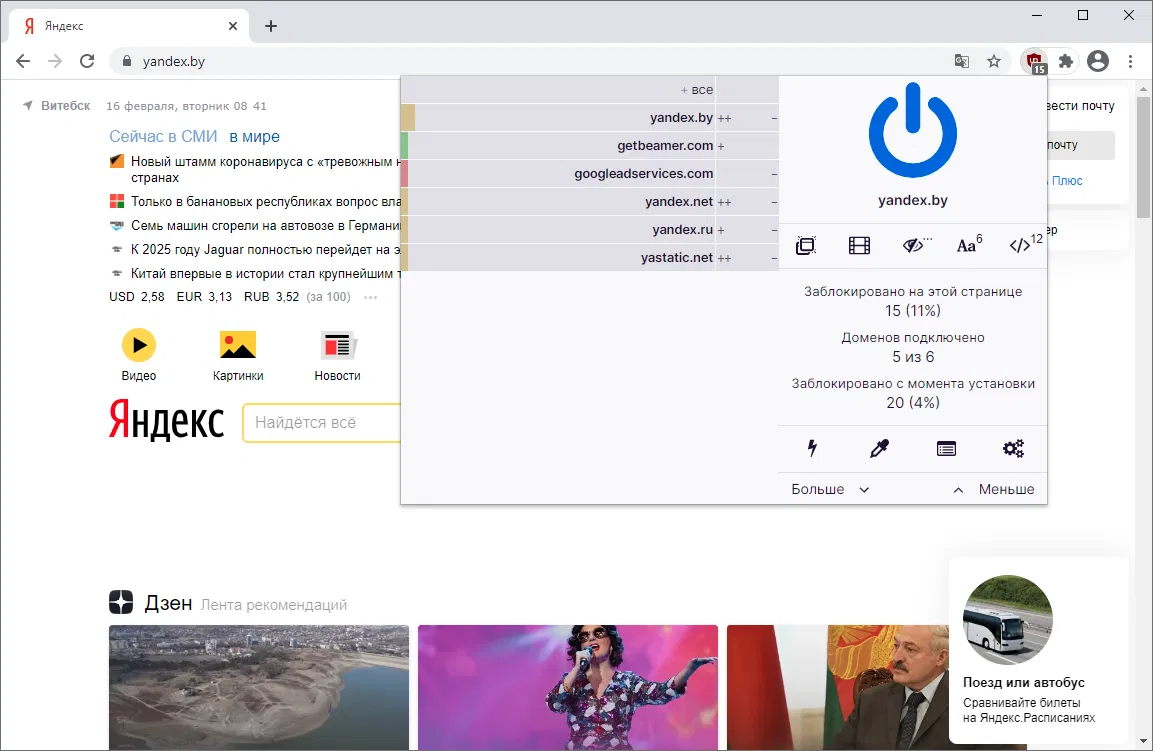Click the Яндекс logo
This screenshot has height=751, width=1153.
click(167, 420)
